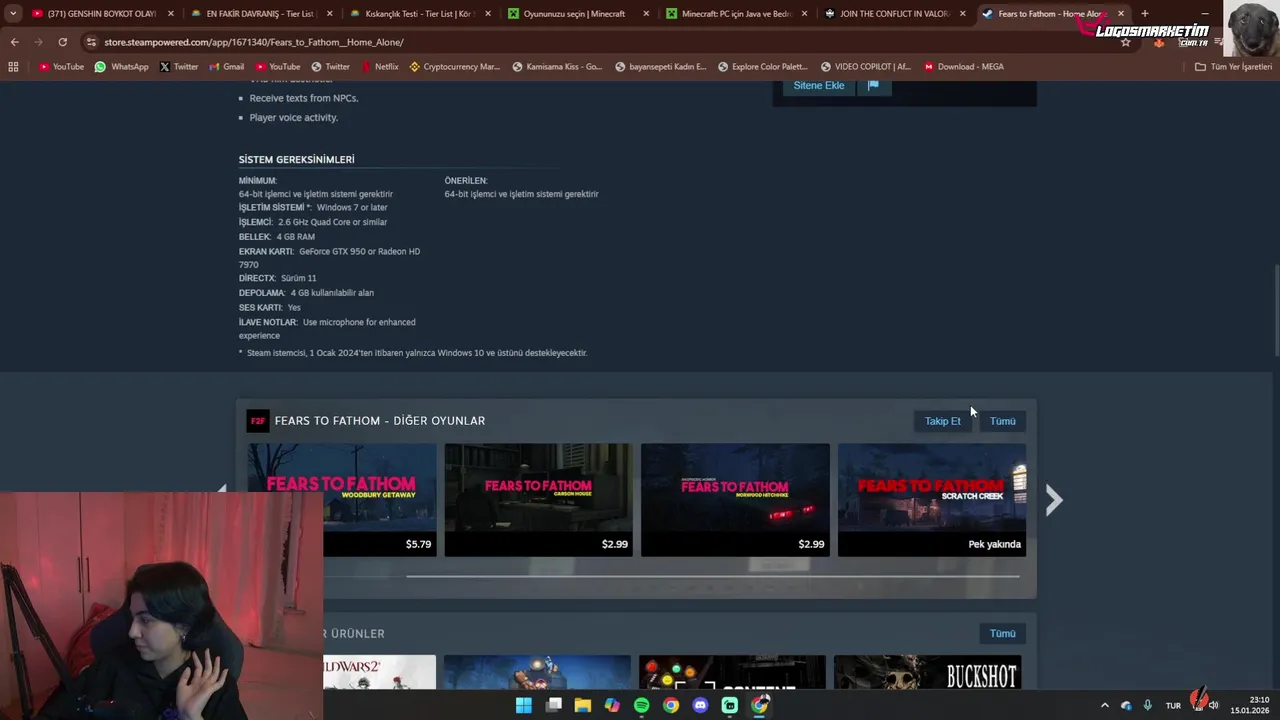Click the microphone icon in system tray

(1147, 705)
